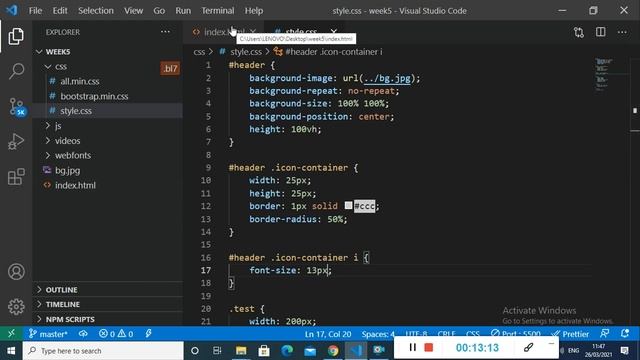Open Task View on the taskbar
640x360 pixels.
pyautogui.click(x=217, y=350)
